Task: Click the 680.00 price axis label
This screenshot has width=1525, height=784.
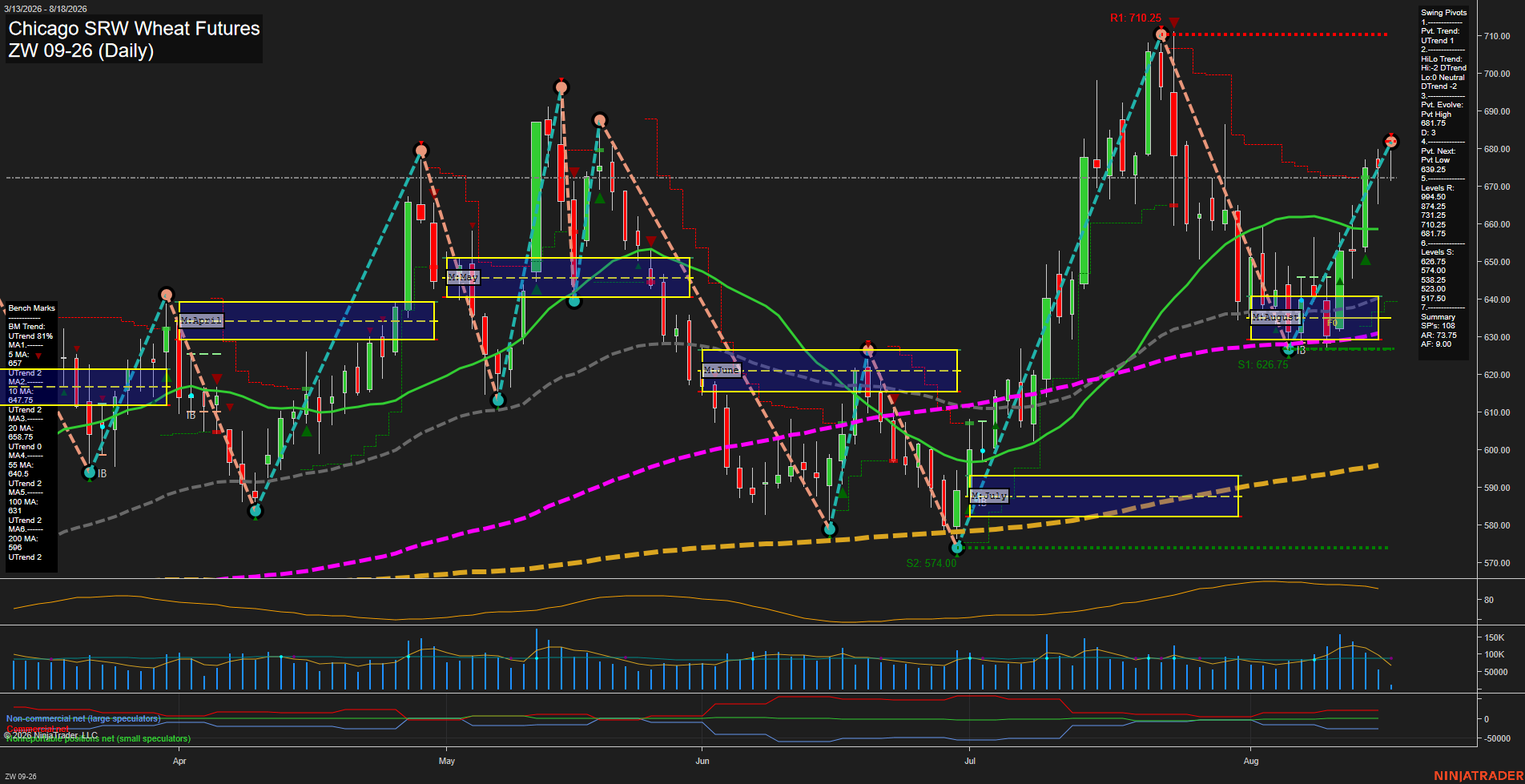Action: [1497, 149]
